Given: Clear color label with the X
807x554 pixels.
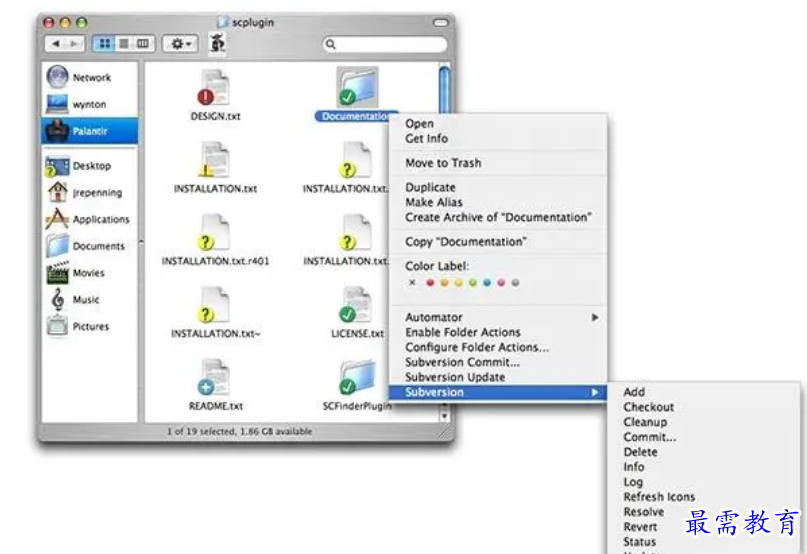Looking at the screenshot, I should (412, 283).
